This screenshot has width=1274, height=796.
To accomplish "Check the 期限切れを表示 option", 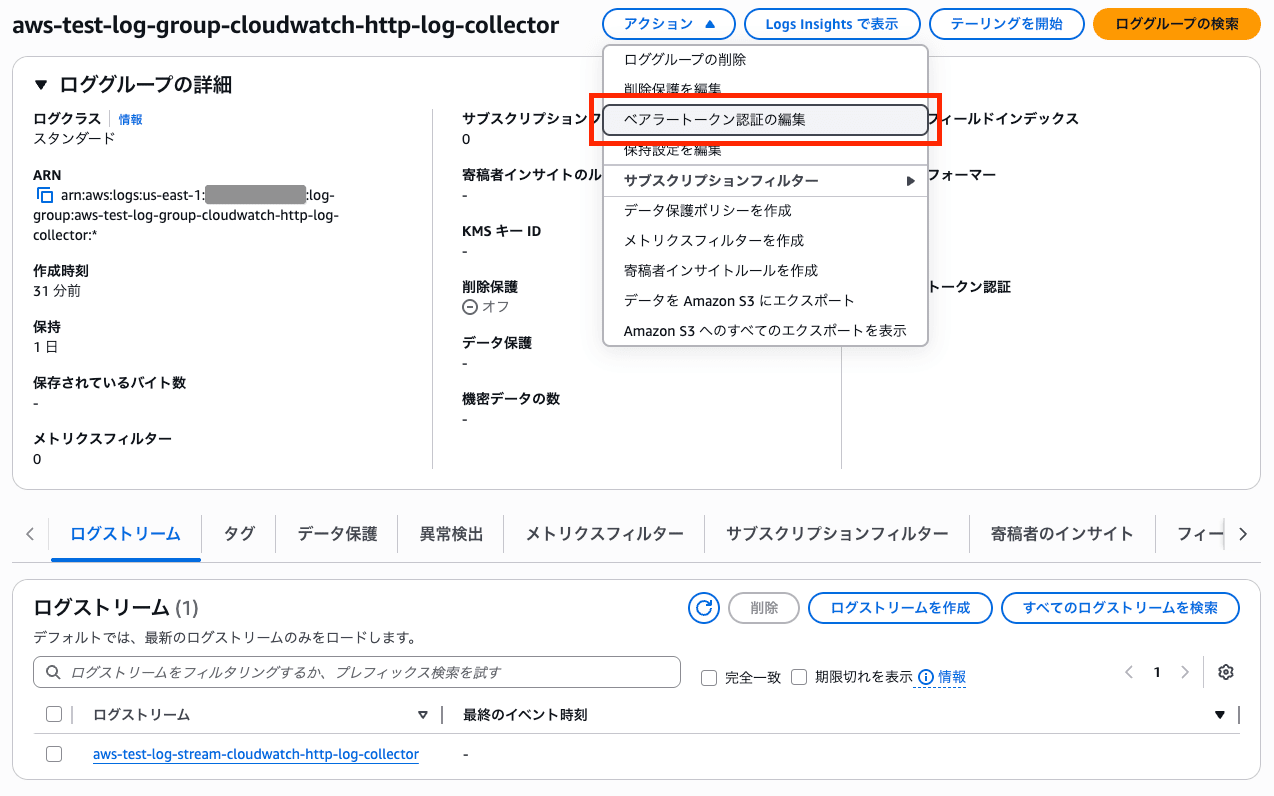I will (799, 677).
